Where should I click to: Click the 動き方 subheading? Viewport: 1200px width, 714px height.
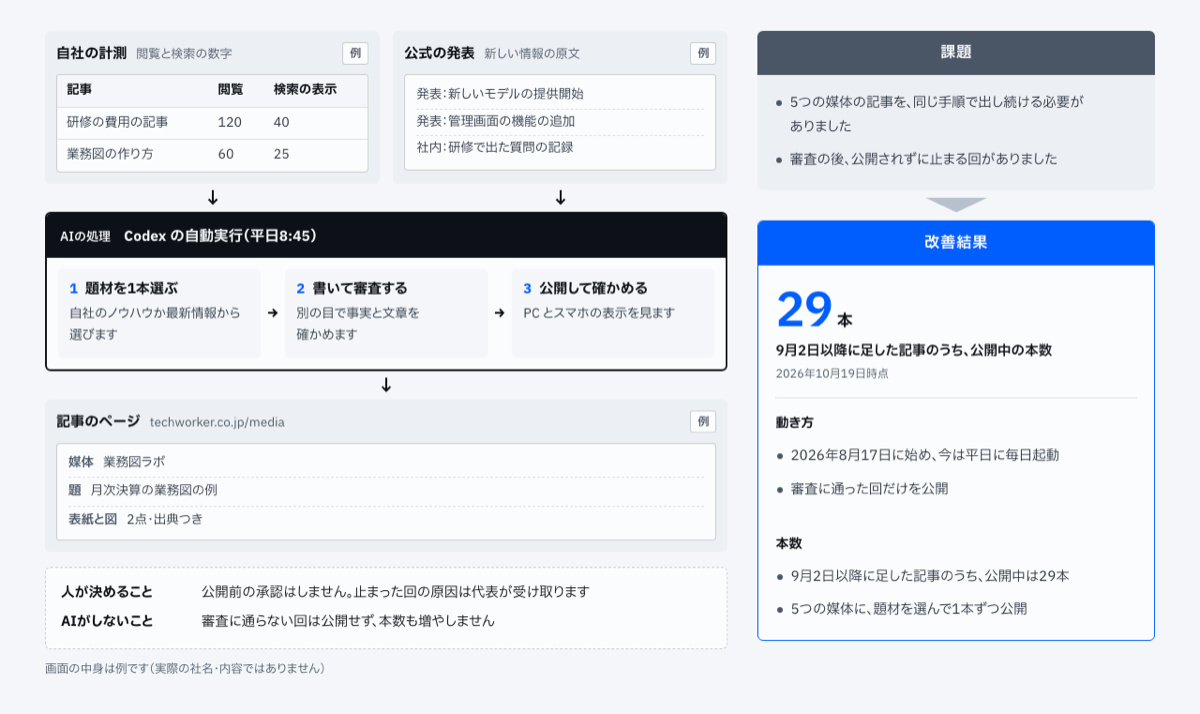tap(795, 422)
